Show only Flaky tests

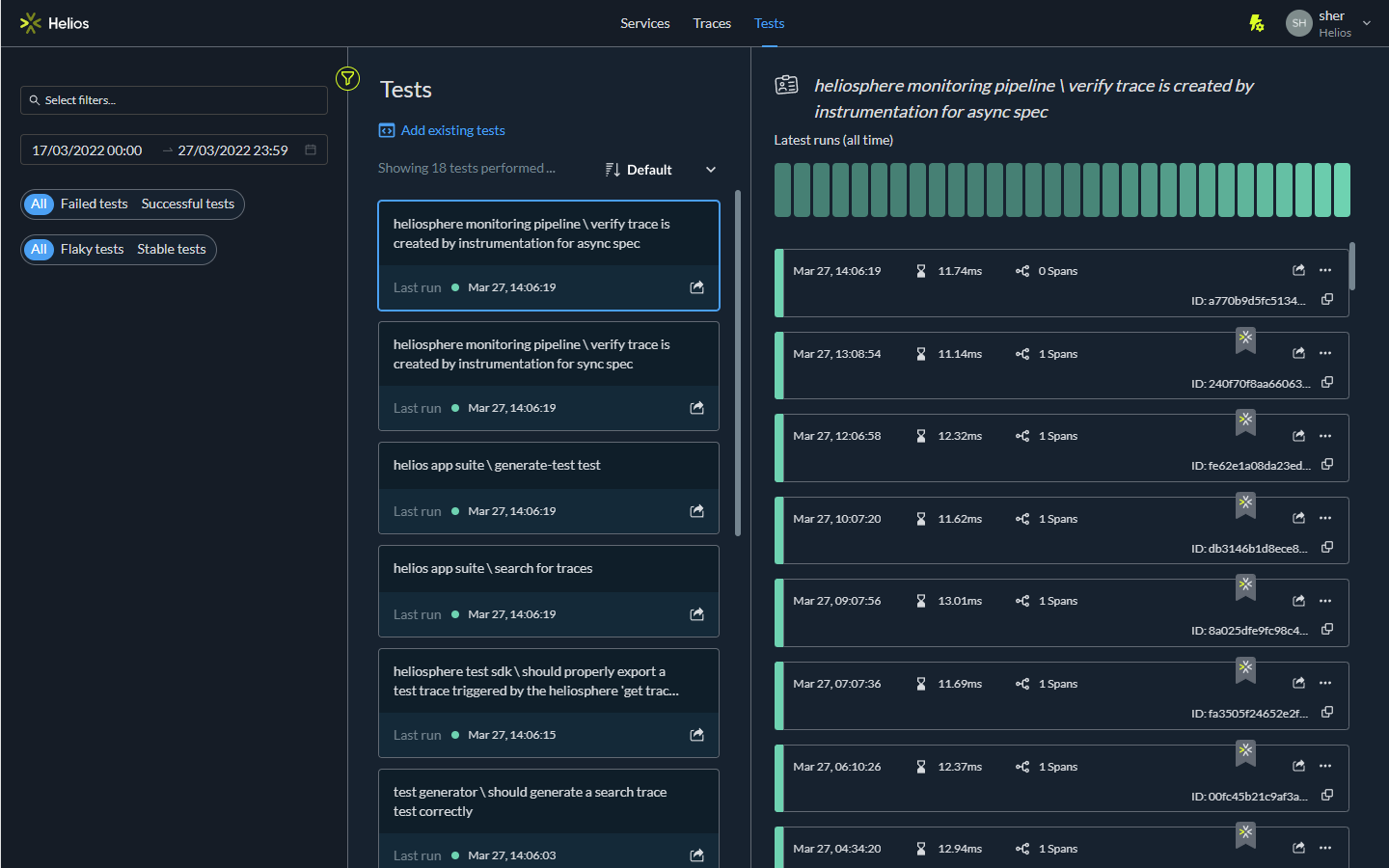click(92, 250)
